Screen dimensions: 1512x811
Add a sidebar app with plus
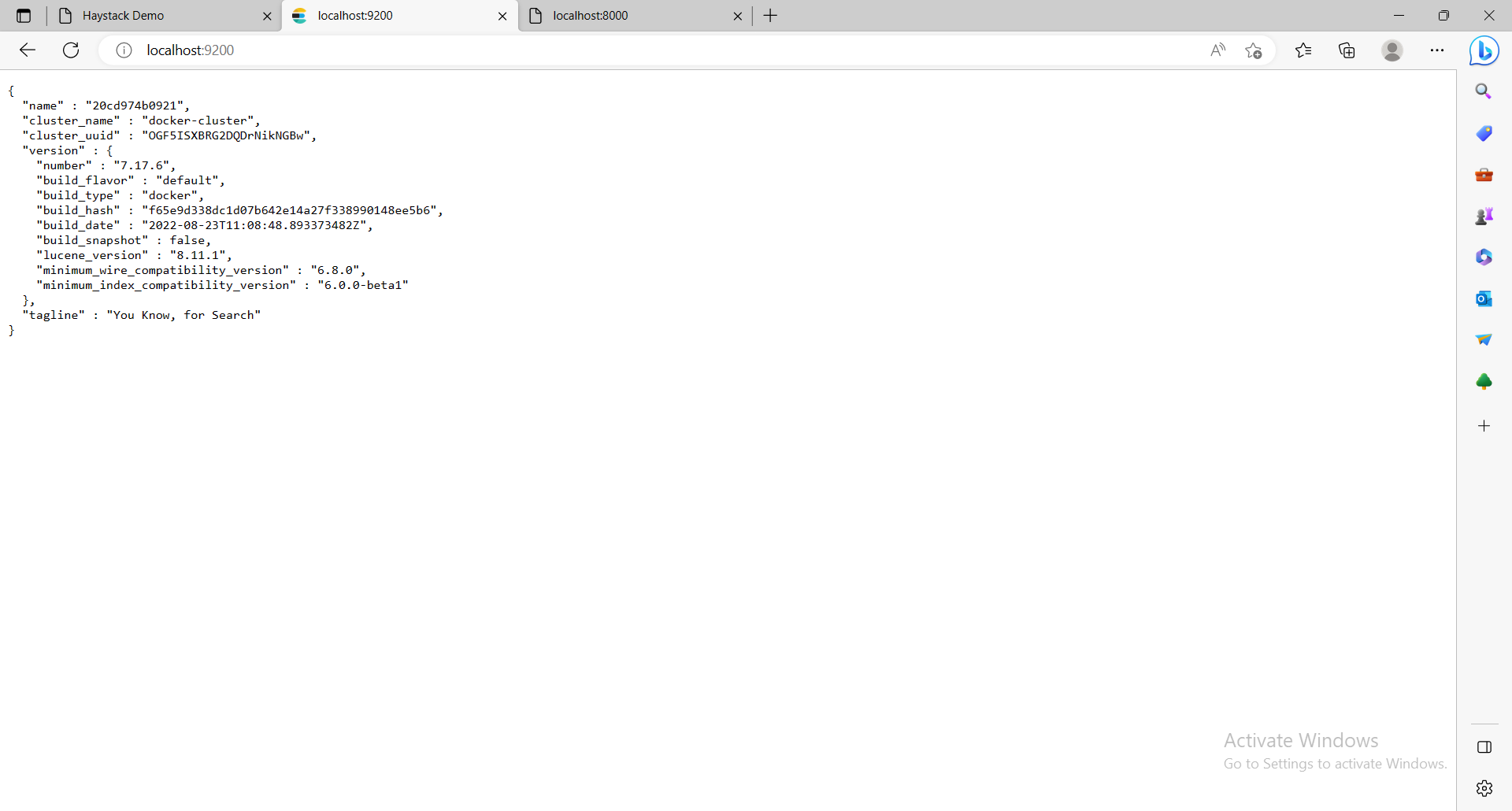point(1484,426)
